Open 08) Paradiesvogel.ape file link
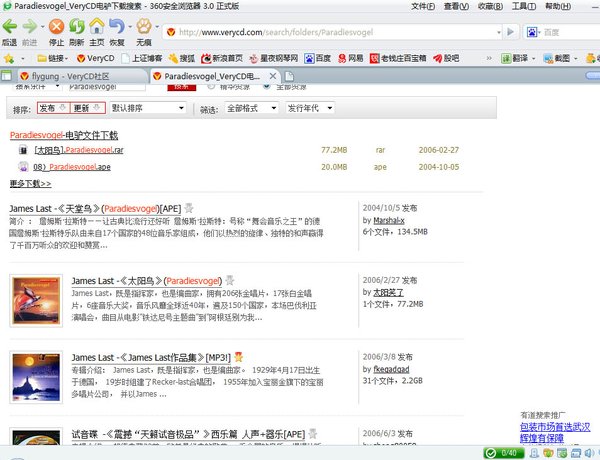The image size is (600, 460). (72, 167)
